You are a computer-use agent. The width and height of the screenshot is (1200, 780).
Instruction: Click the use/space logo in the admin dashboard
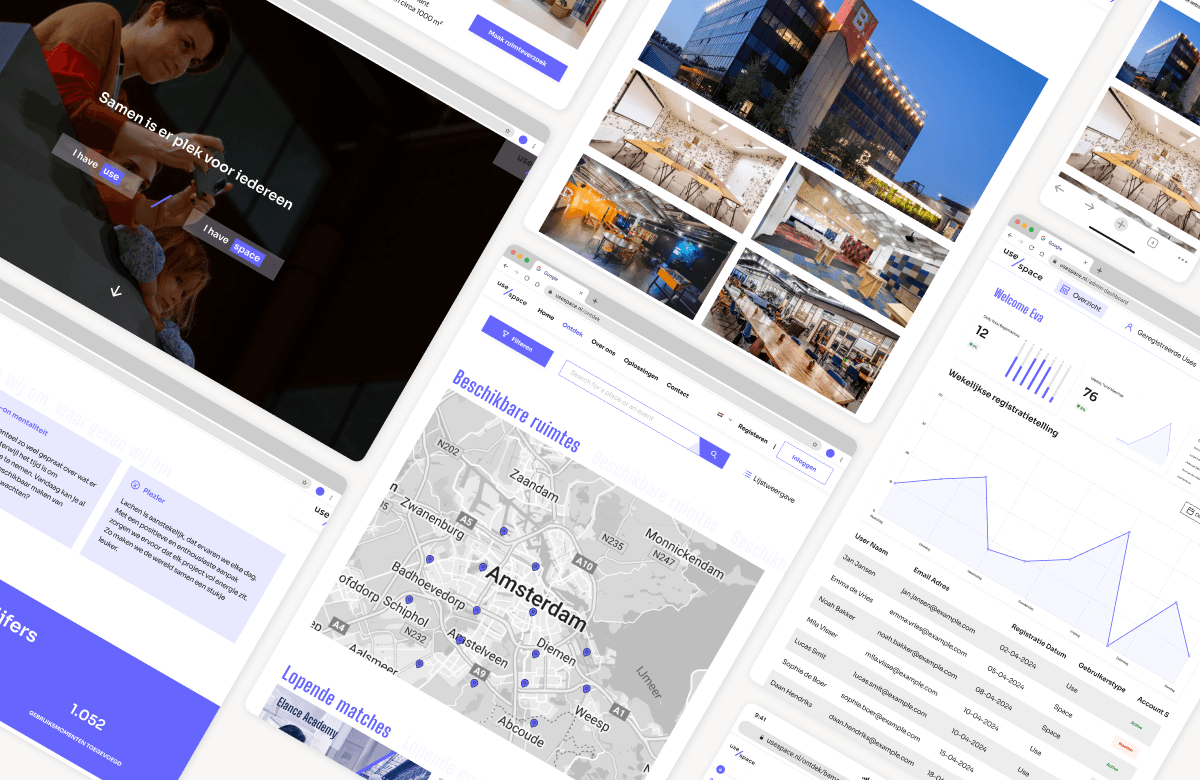pos(1023,266)
